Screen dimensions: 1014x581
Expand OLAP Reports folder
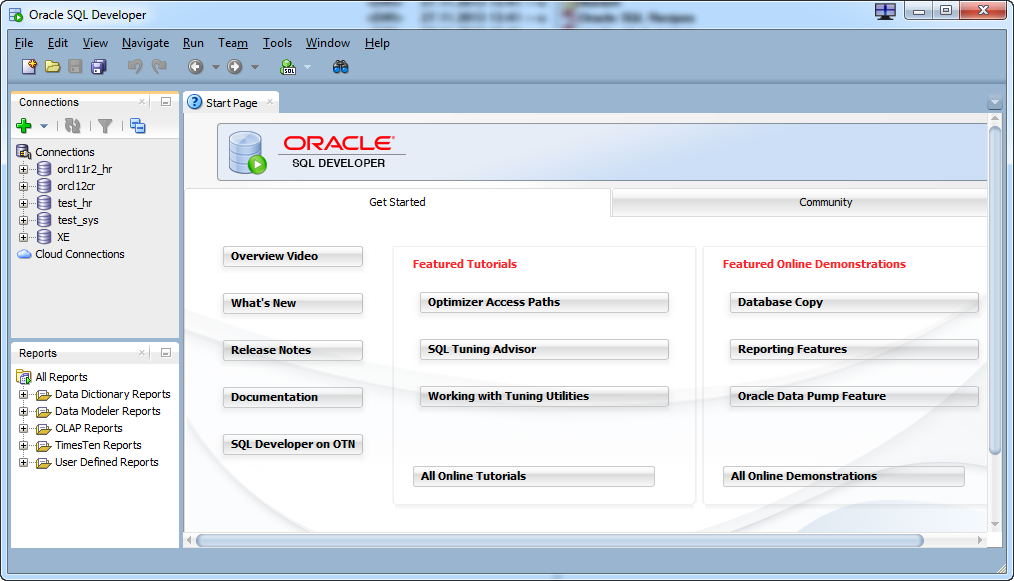tap(23, 428)
